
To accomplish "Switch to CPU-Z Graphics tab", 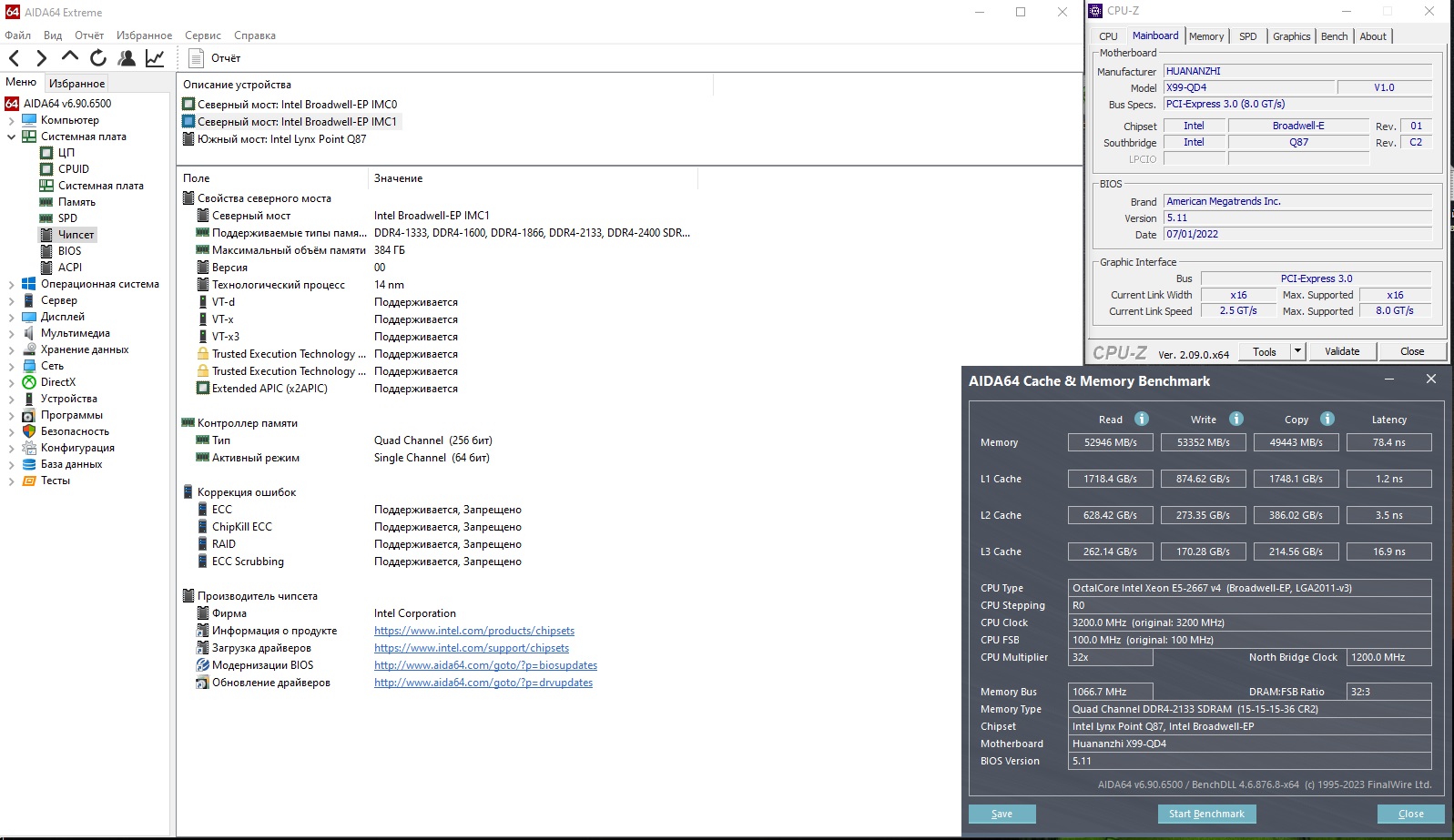I will coord(1291,36).
